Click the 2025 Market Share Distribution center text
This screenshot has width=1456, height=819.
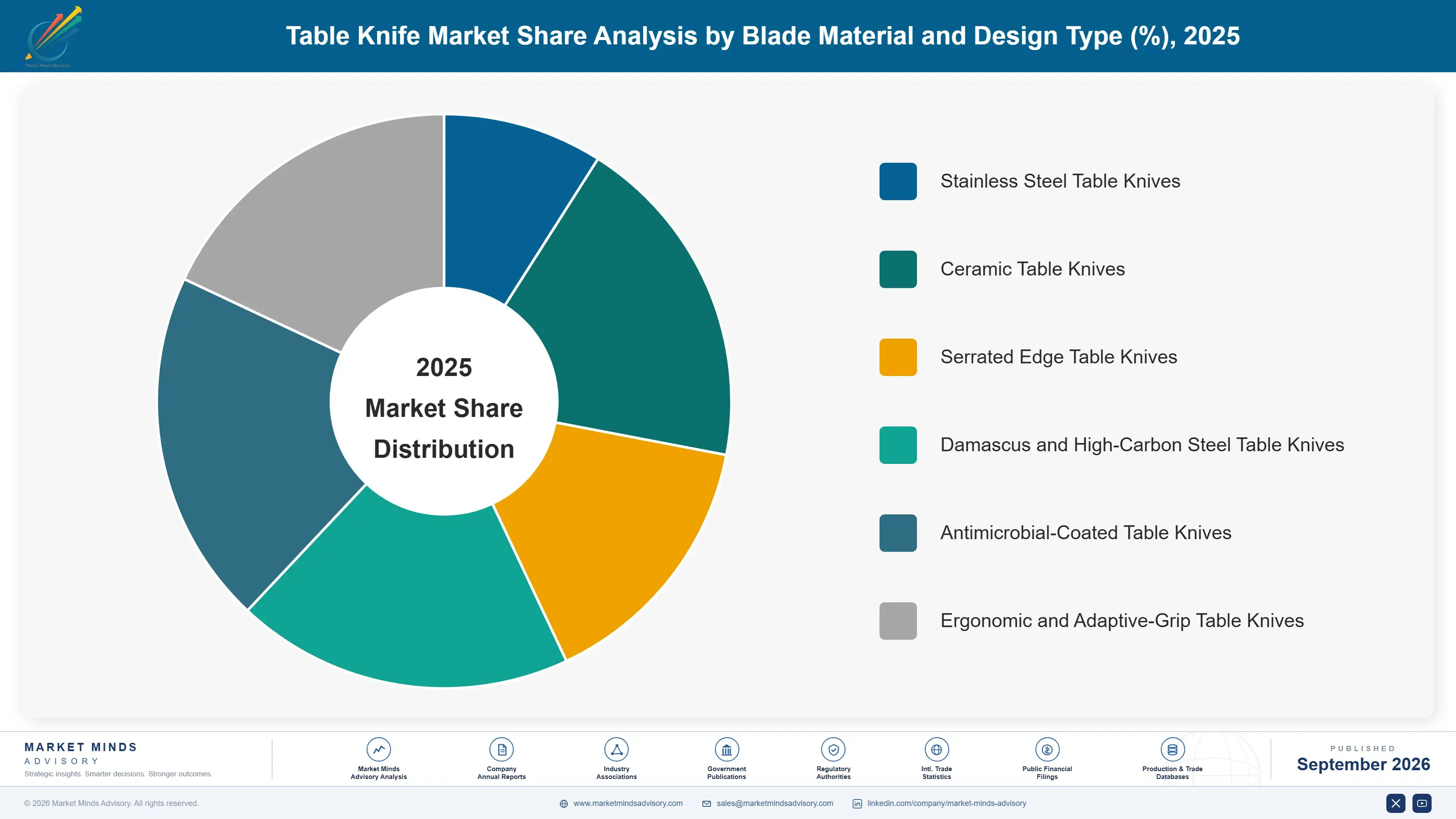coord(444,408)
